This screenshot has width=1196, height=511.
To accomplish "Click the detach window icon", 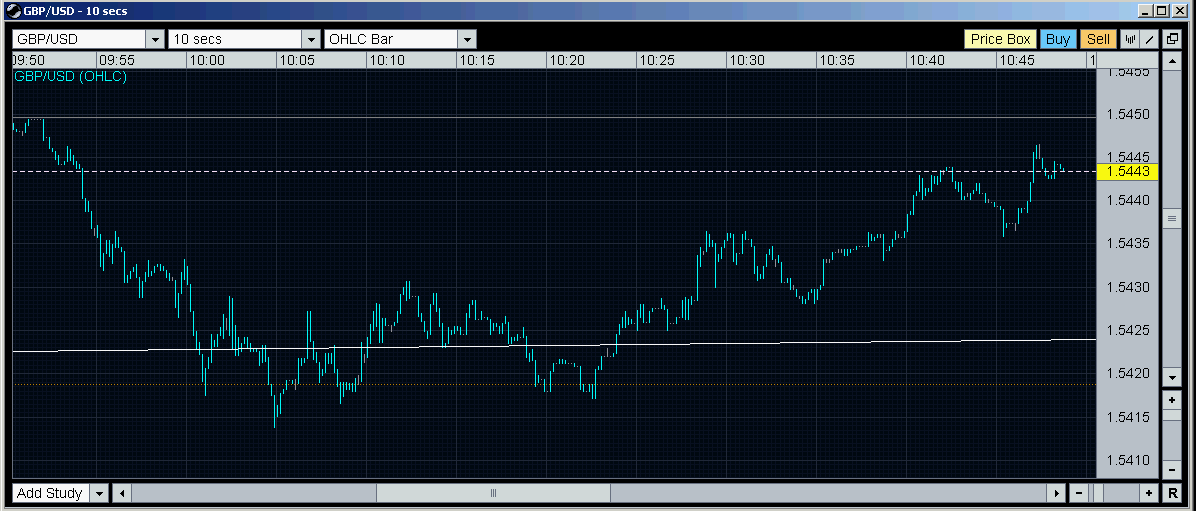I will 1172,39.
